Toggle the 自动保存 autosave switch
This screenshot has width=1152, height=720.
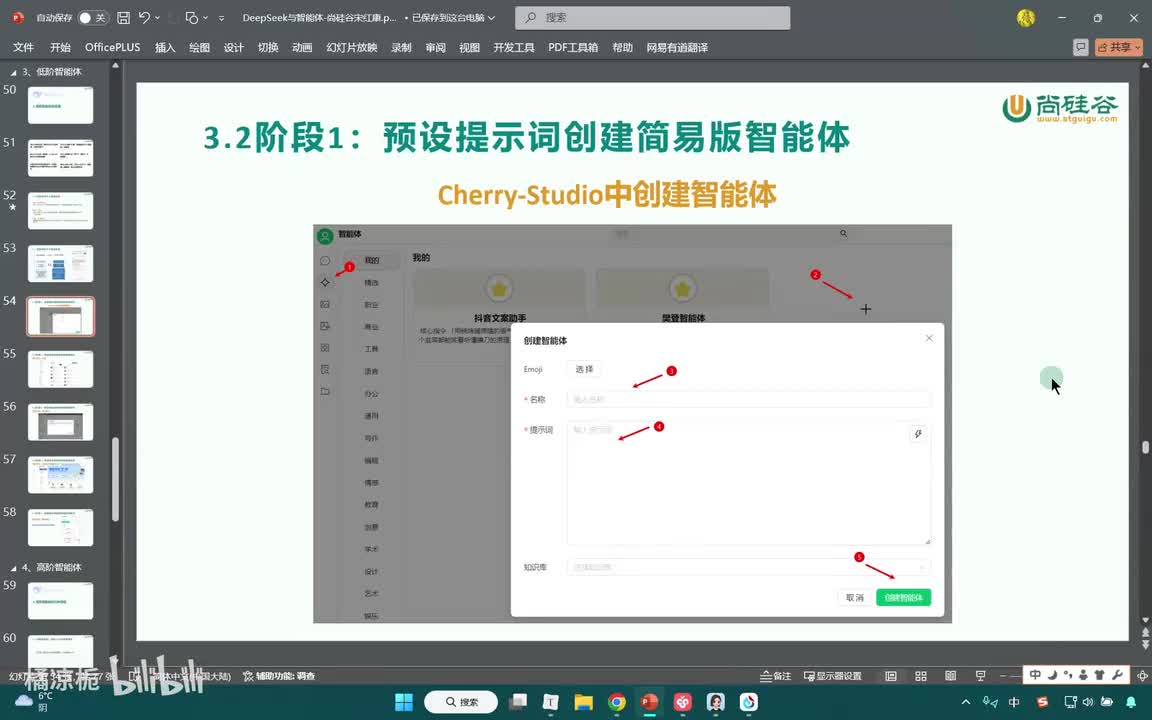(93, 18)
